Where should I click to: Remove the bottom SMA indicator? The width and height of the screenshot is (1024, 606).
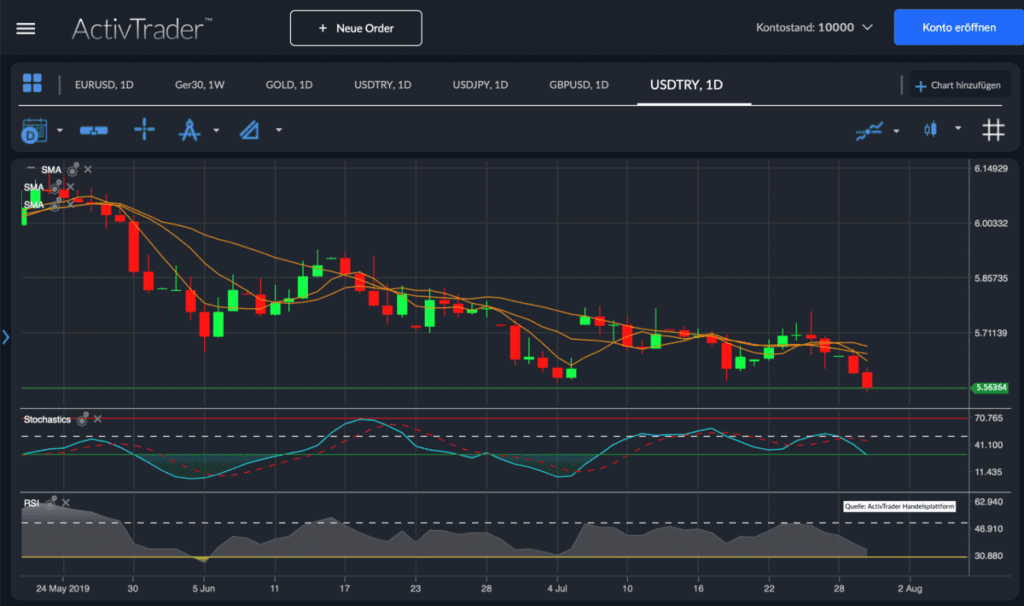[x=71, y=204]
